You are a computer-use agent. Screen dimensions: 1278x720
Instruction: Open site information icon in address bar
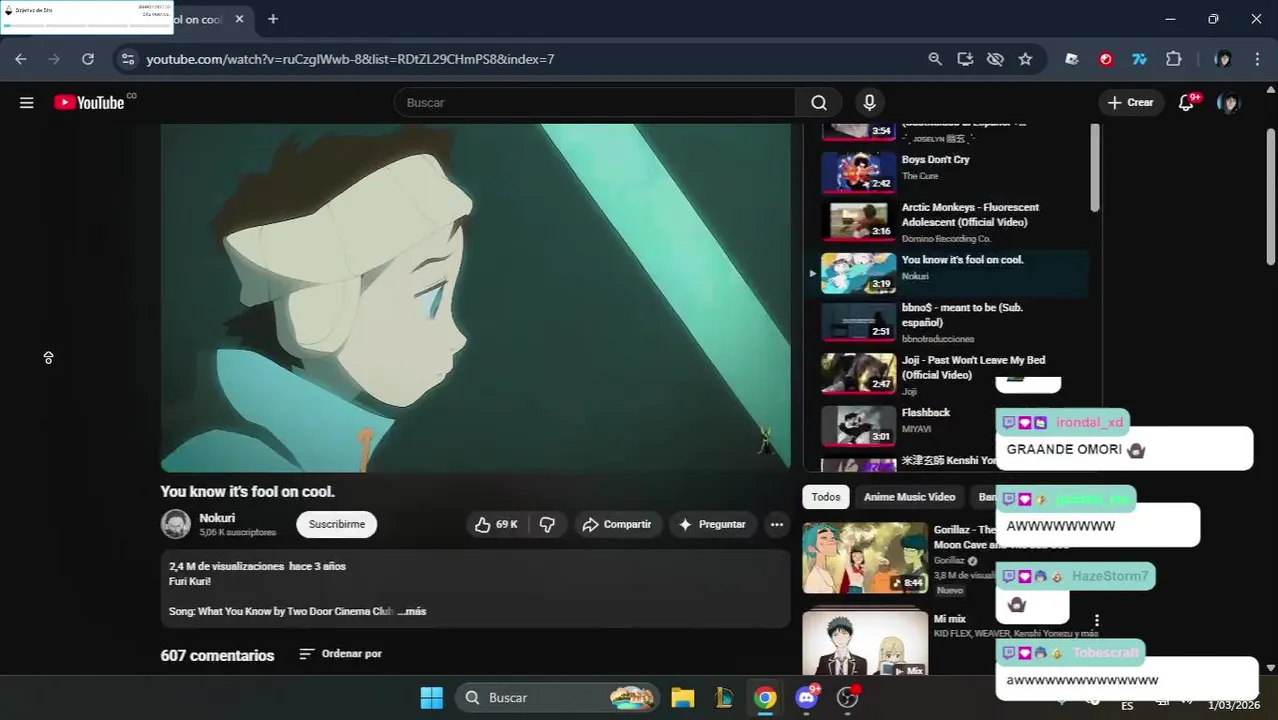[127, 59]
